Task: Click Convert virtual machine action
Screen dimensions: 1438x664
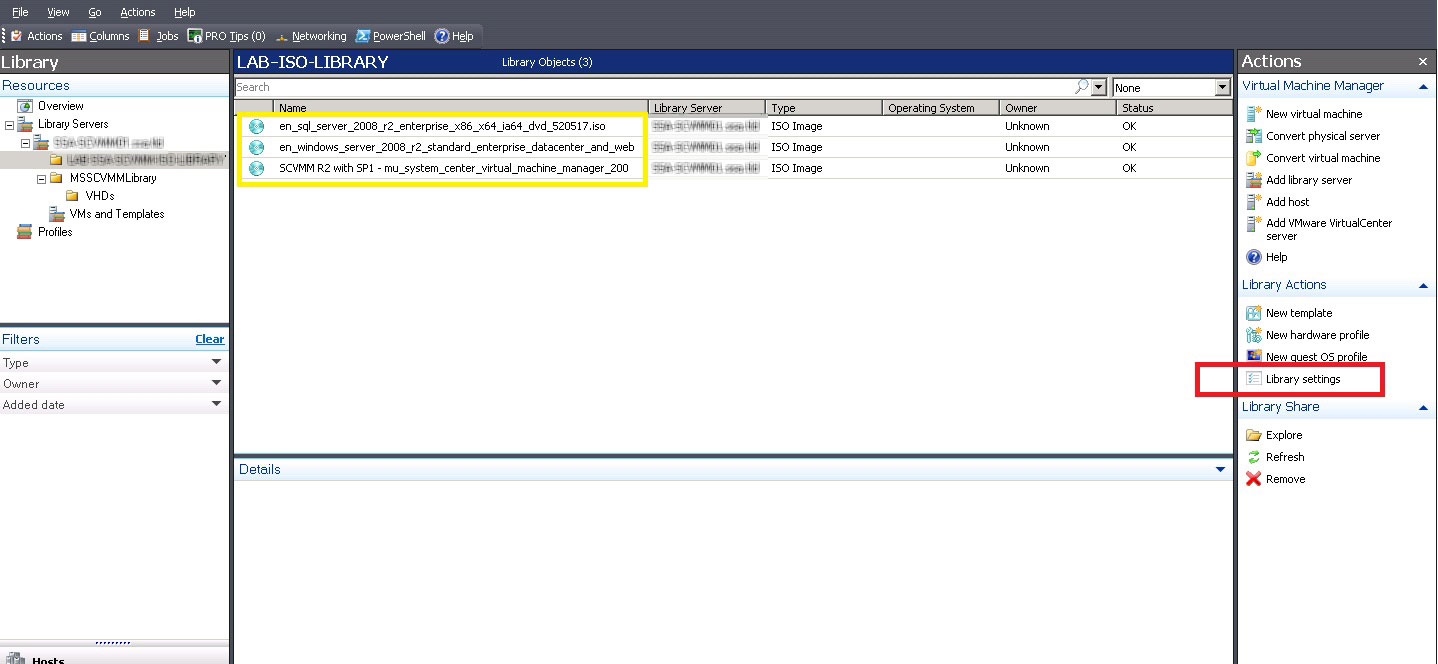Action: click(x=1323, y=158)
